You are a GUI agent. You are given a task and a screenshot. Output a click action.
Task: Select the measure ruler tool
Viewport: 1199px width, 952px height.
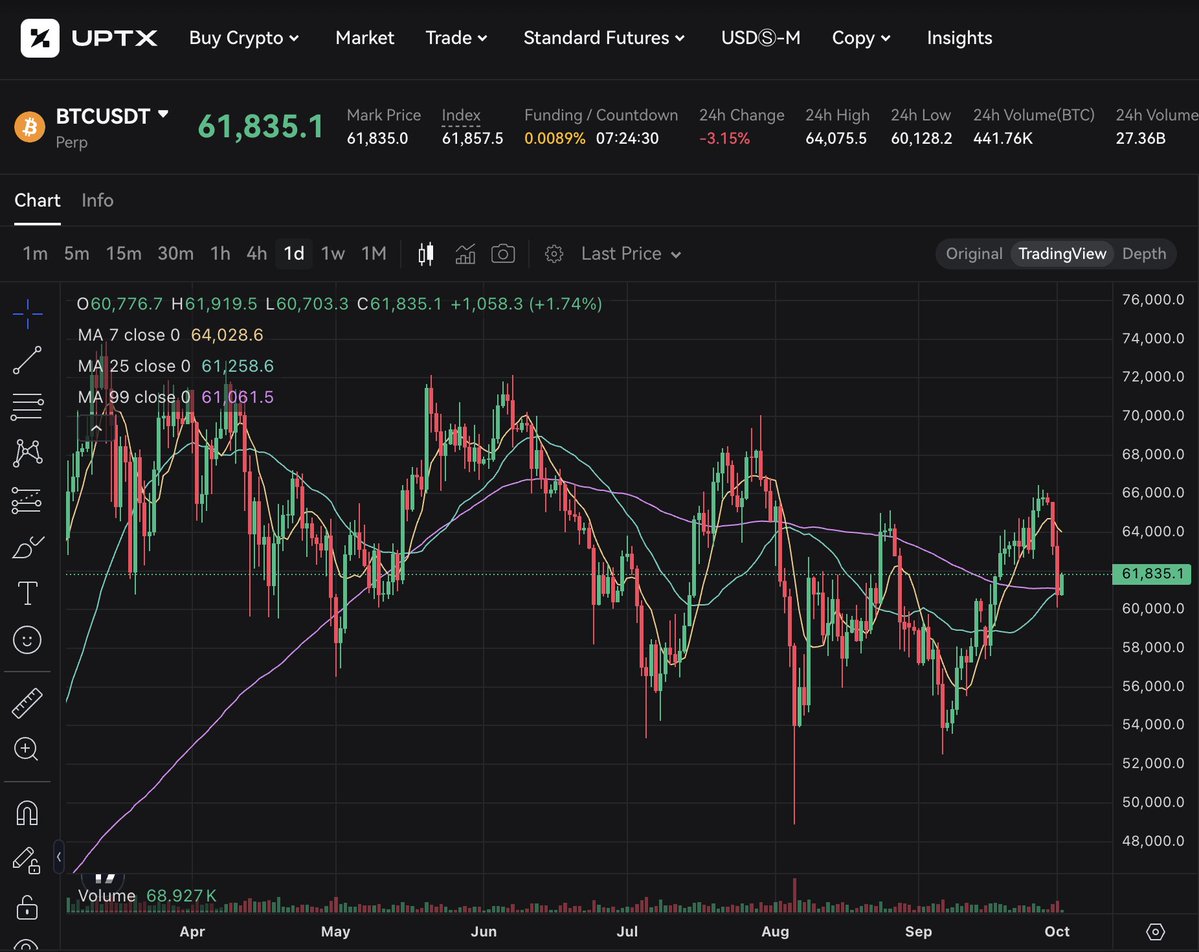(27, 701)
